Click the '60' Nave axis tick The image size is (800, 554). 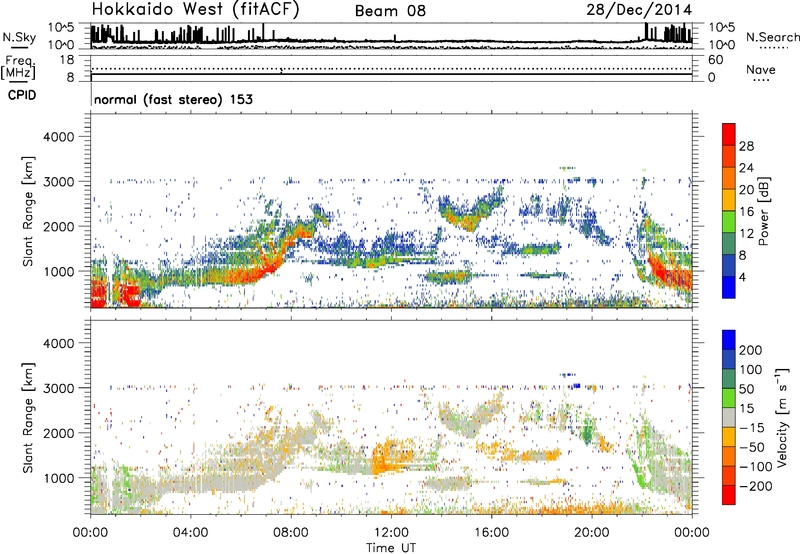tap(716, 60)
